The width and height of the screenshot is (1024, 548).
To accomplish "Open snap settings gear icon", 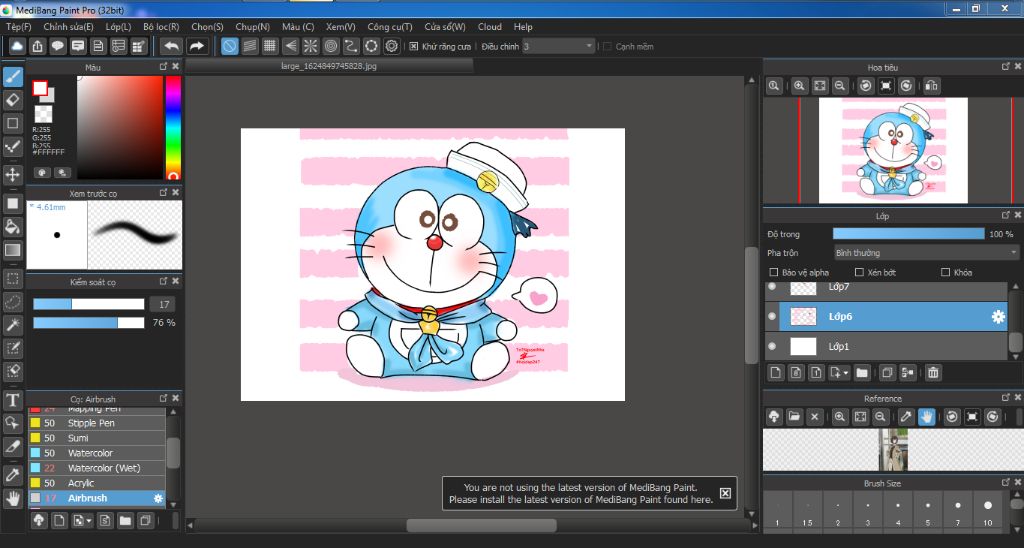I will point(391,46).
